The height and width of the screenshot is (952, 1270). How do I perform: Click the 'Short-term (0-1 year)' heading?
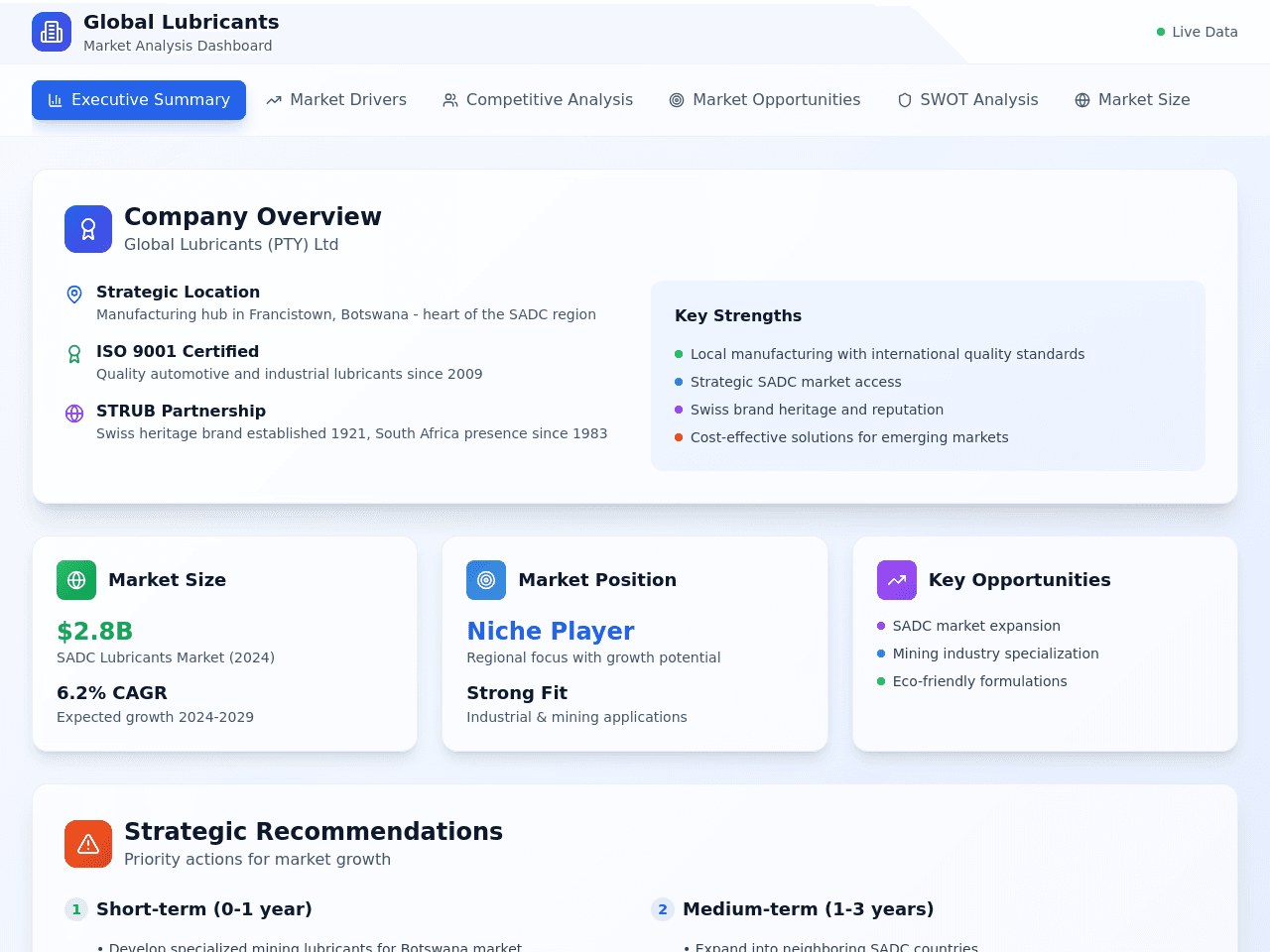(x=204, y=909)
